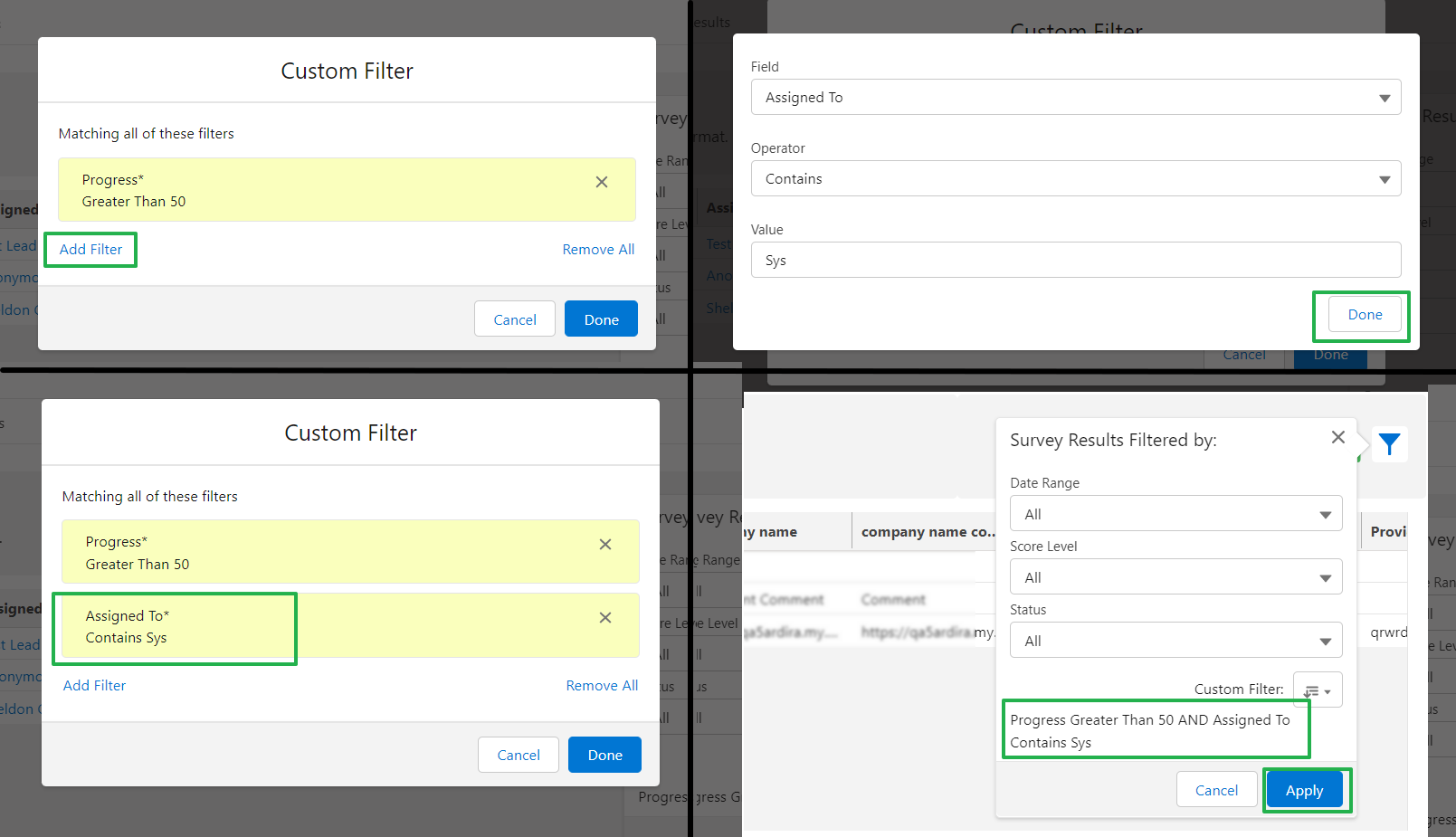Expand the Field dropdown showing Assigned To

click(x=1075, y=98)
